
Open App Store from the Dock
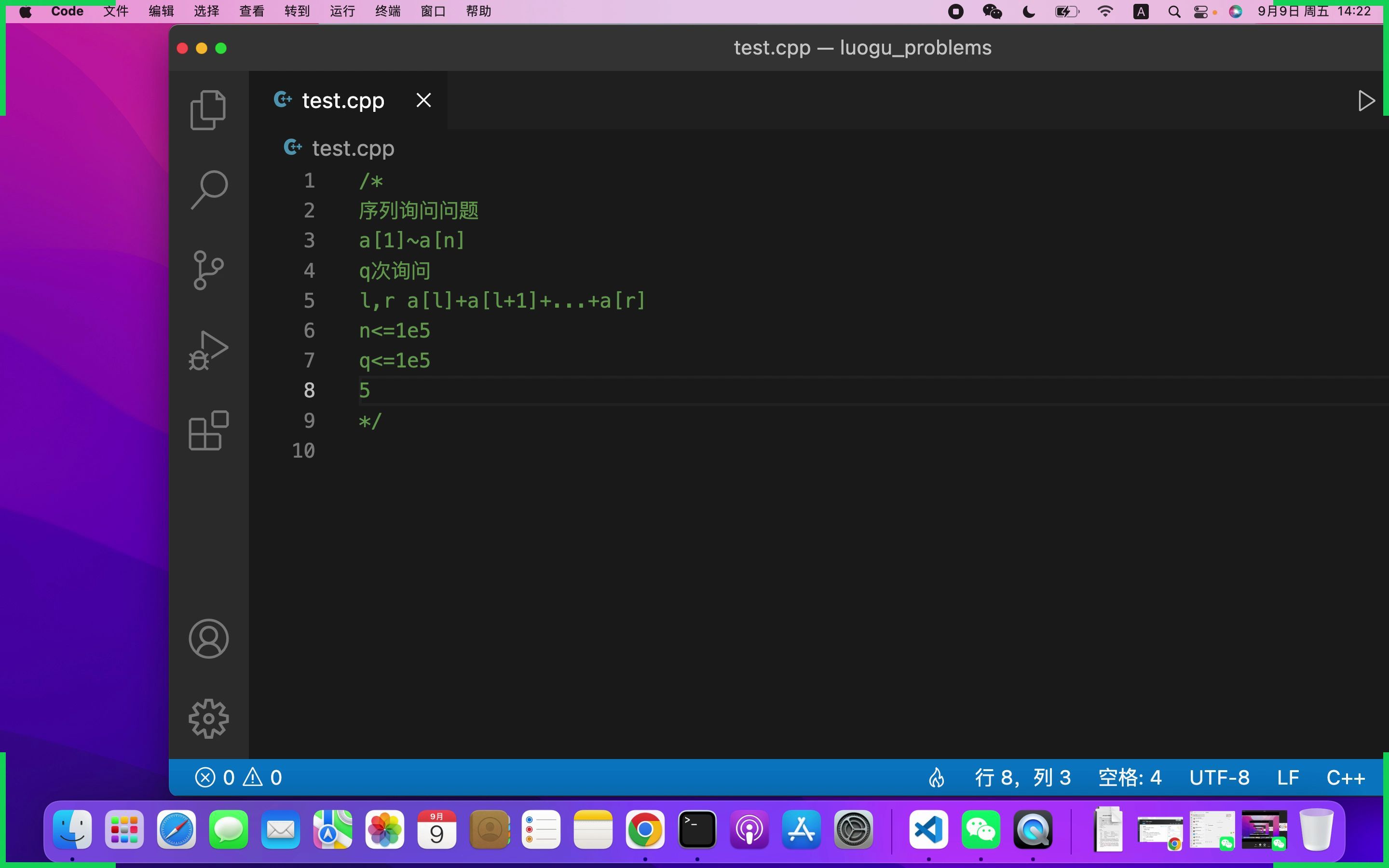801,829
